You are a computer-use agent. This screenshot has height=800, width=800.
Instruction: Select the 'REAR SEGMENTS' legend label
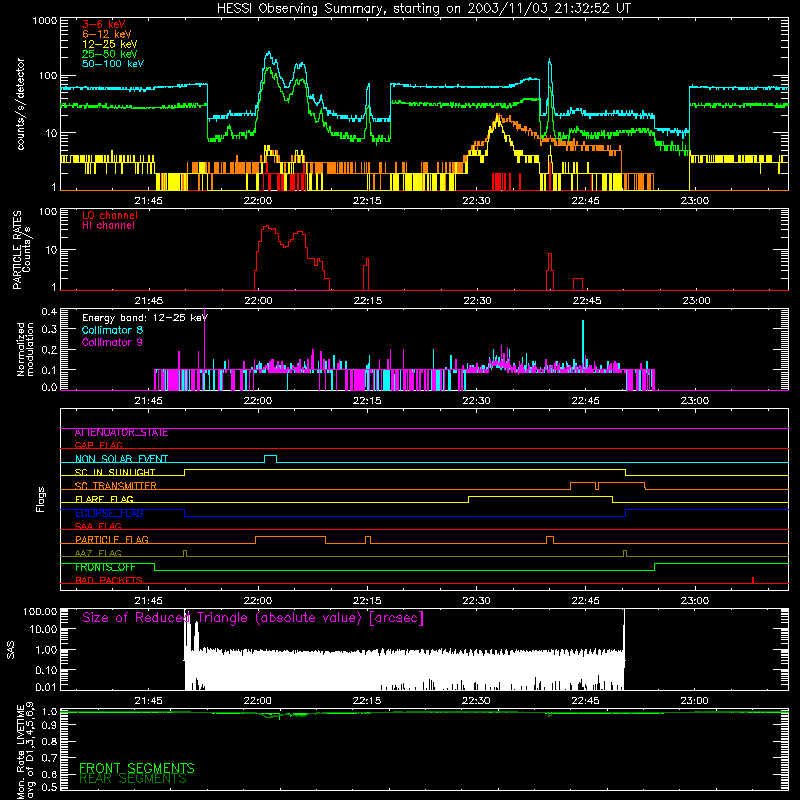coord(133,779)
